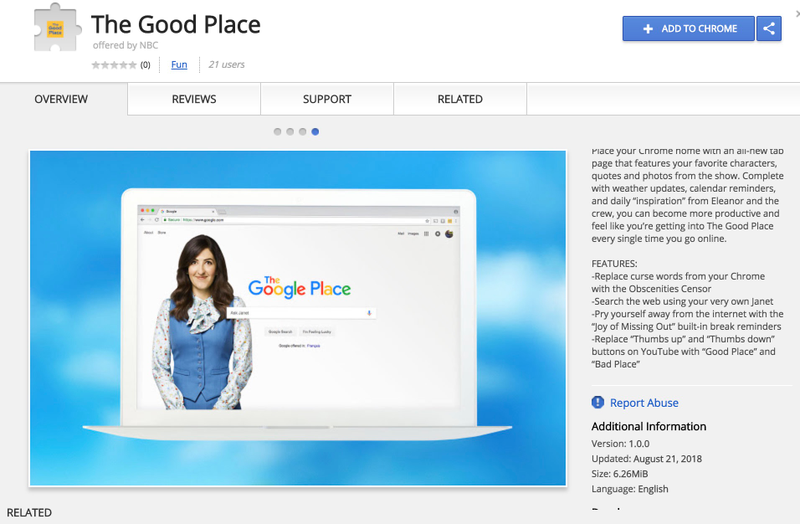The height and width of the screenshot is (524, 800).
Task: Open the RELATED tab
Action: [x=460, y=99]
